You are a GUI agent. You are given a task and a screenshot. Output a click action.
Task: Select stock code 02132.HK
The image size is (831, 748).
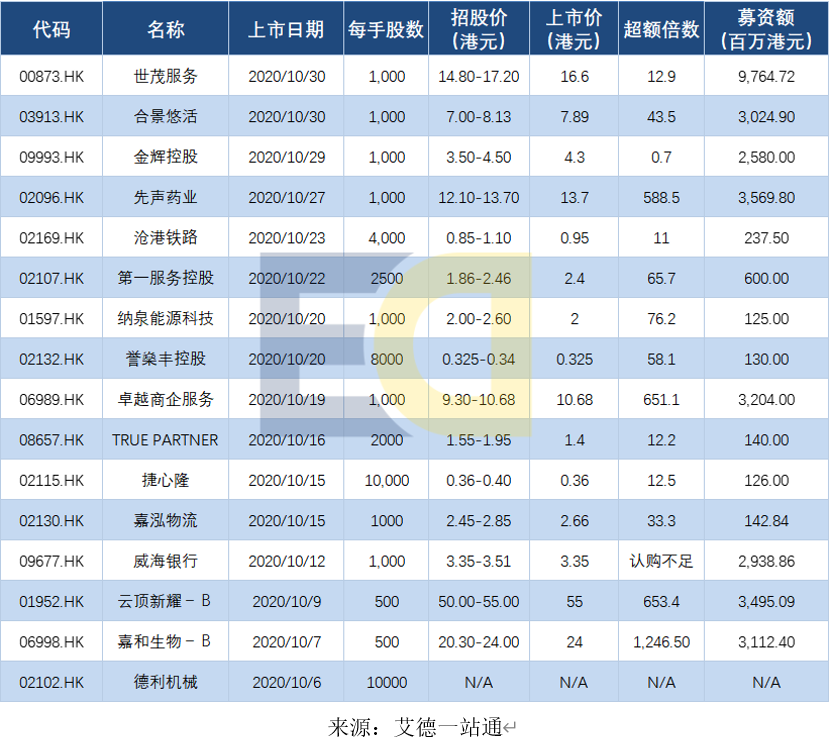(x=51, y=359)
